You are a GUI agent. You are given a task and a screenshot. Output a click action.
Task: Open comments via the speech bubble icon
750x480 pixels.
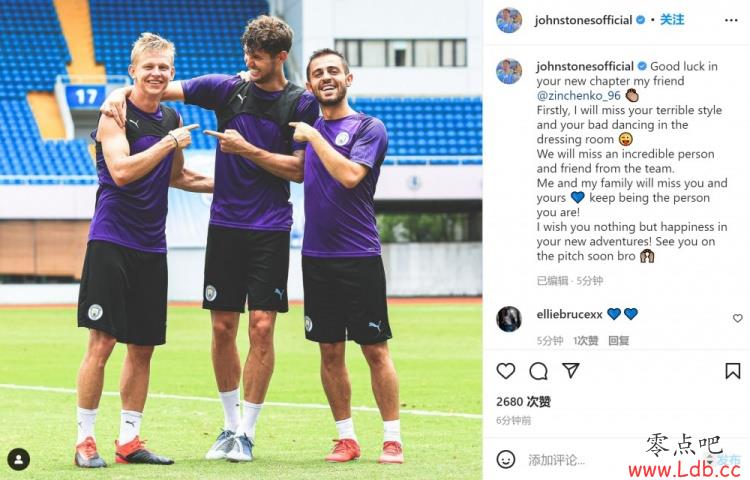538,371
